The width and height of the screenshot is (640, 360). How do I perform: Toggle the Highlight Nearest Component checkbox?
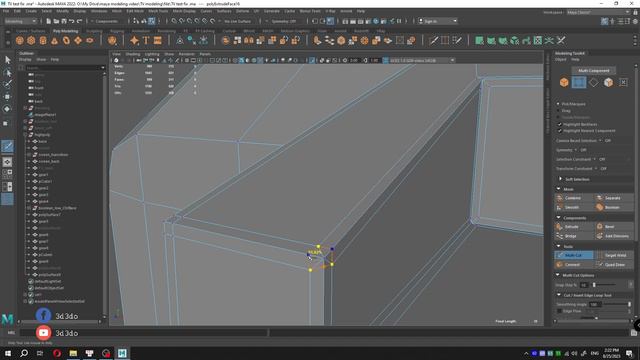(560, 131)
